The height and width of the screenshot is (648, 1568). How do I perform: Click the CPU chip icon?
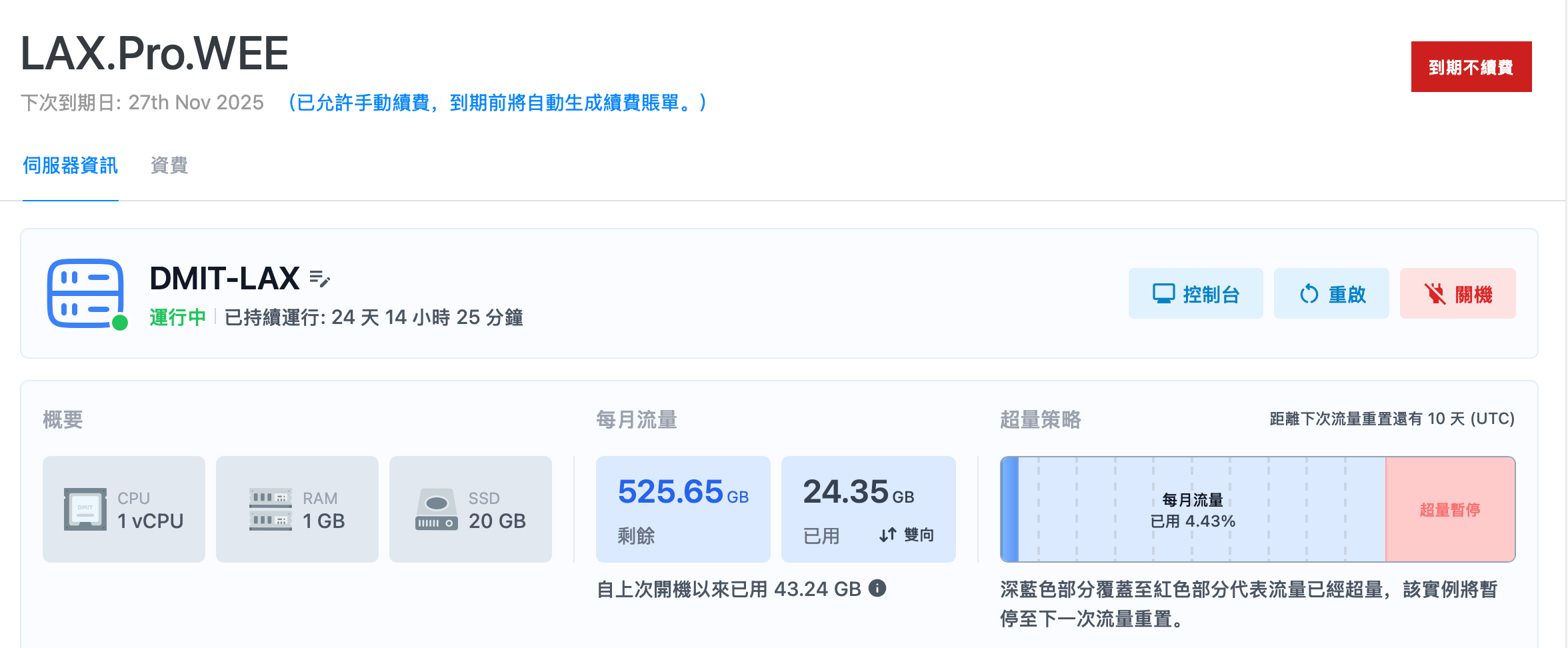tap(85, 509)
